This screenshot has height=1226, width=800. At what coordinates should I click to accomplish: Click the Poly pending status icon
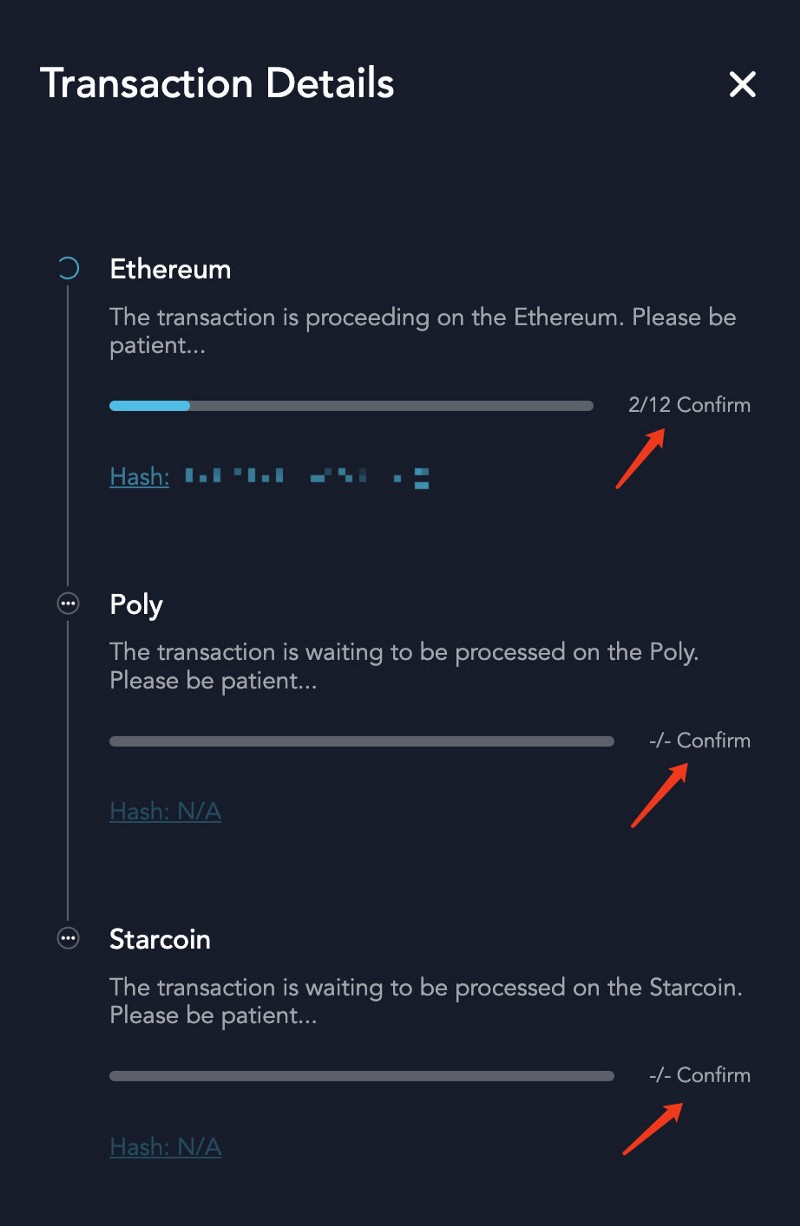click(x=68, y=603)
